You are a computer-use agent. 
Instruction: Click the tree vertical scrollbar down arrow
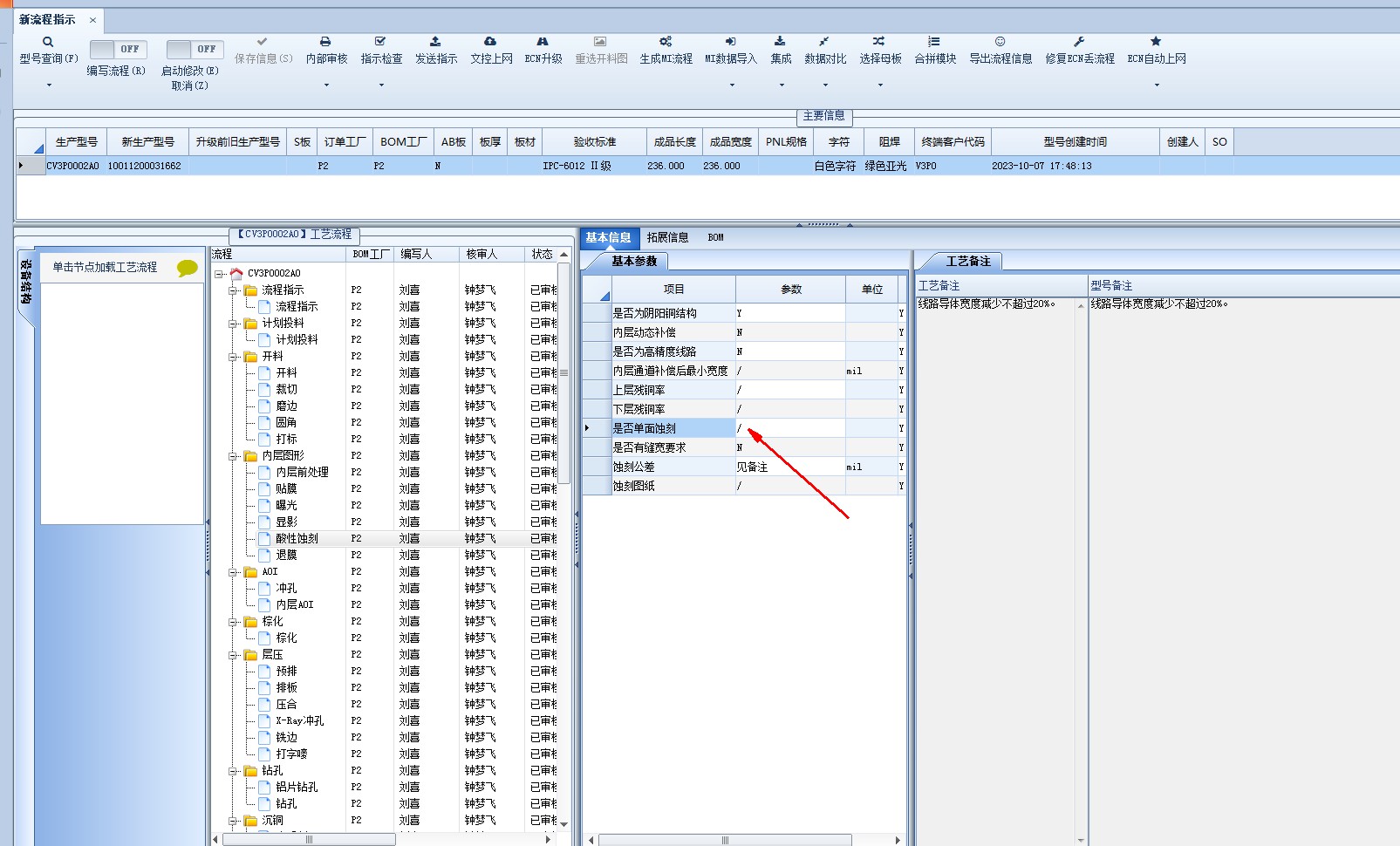(x=563, y=823)
